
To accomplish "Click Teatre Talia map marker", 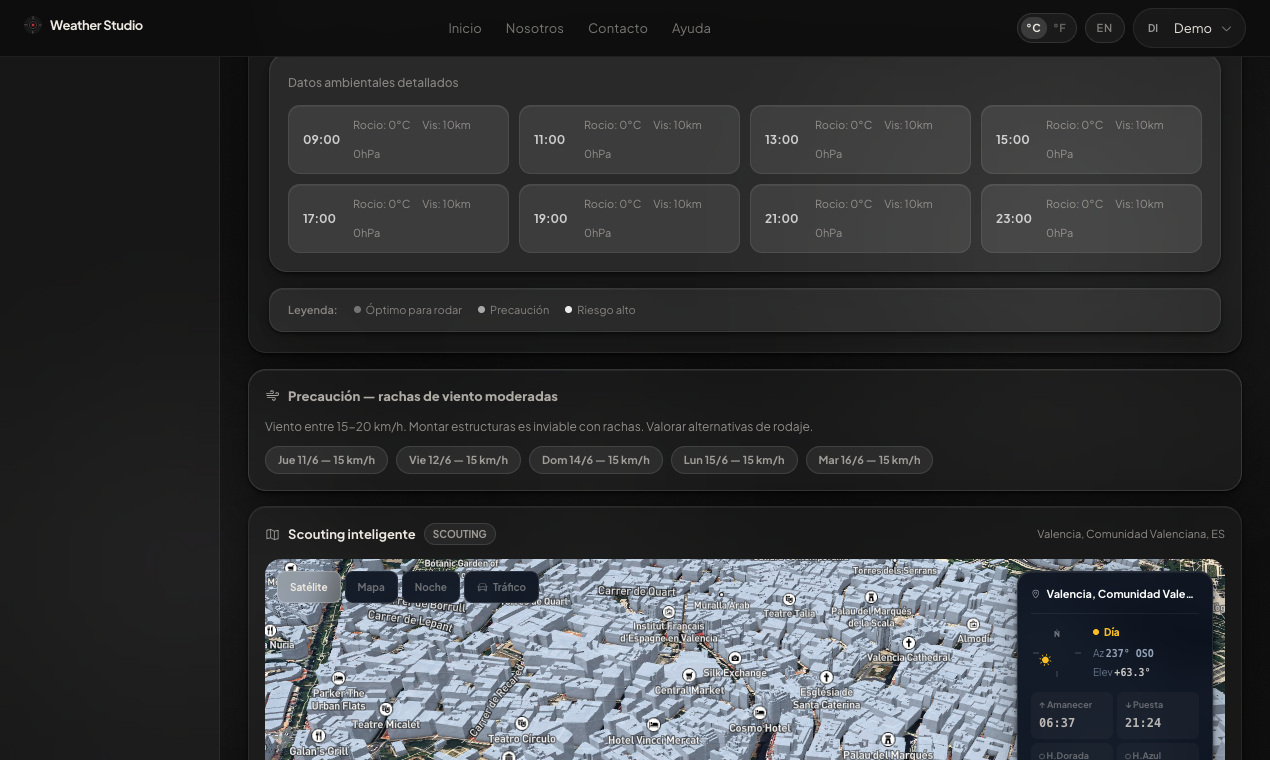I will [x=790, y=599].
